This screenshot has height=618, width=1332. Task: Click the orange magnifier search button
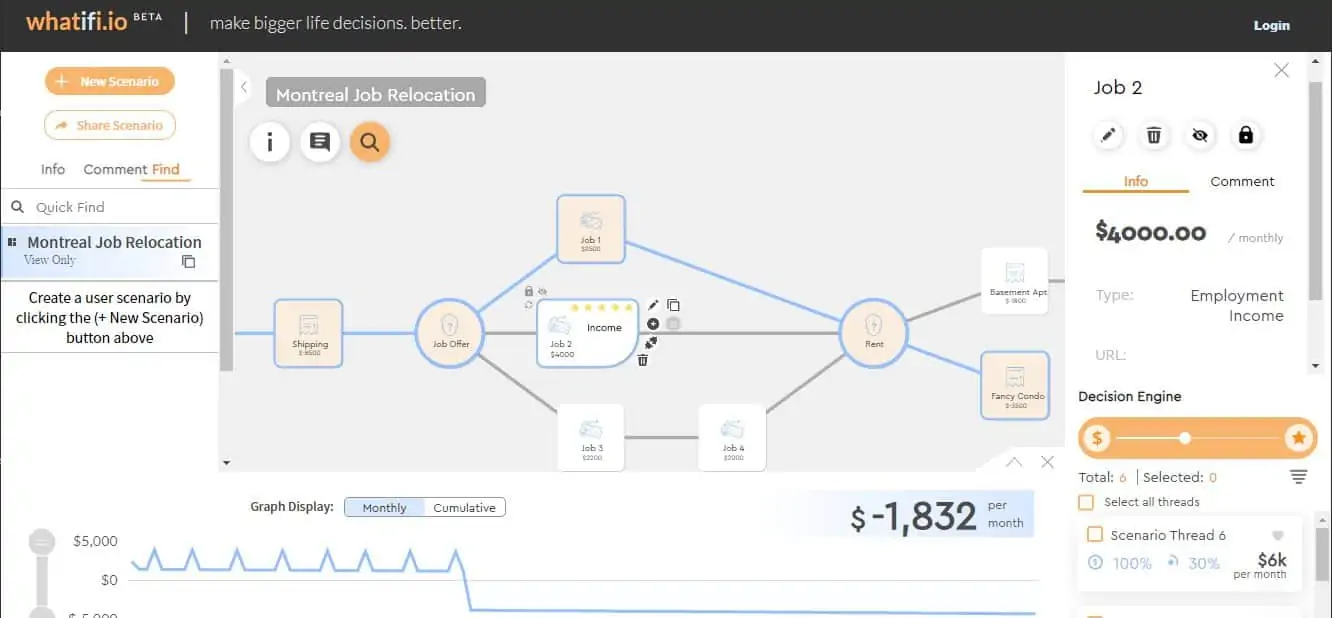coord(369,142)
